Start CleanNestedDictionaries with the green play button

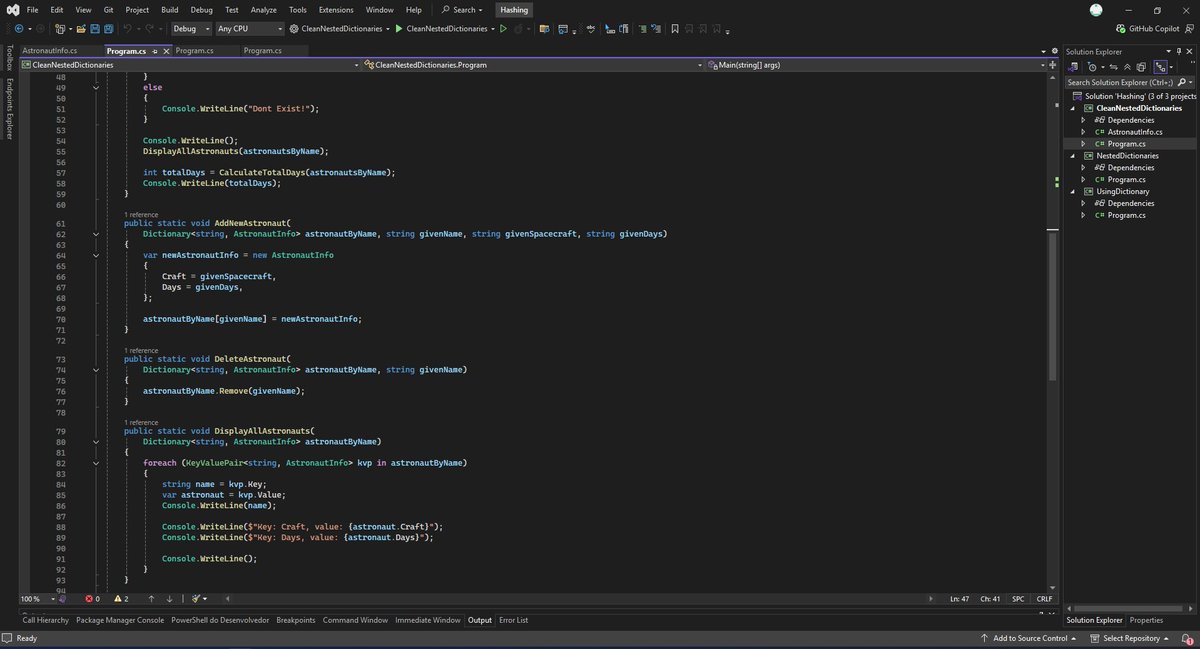click(399, 29)
